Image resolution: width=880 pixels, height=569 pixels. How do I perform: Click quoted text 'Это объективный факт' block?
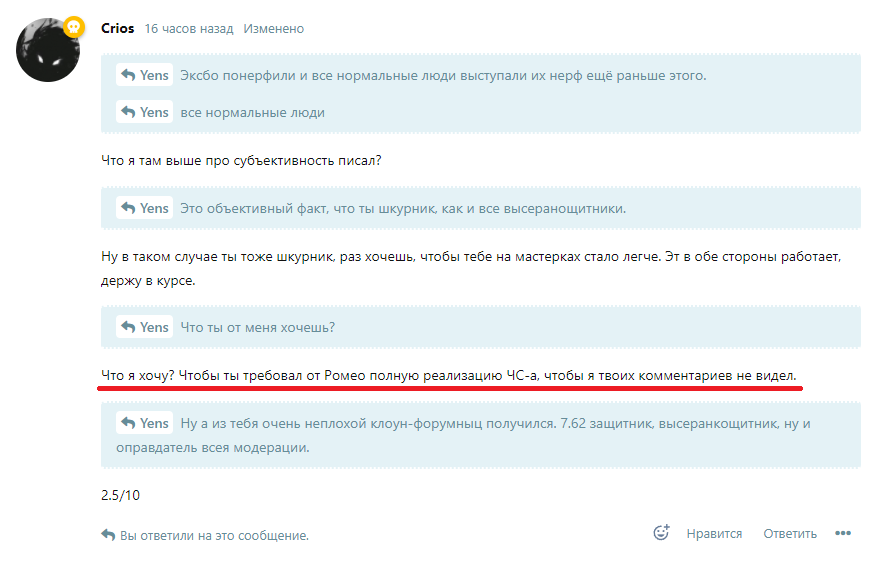coord(403,208)
